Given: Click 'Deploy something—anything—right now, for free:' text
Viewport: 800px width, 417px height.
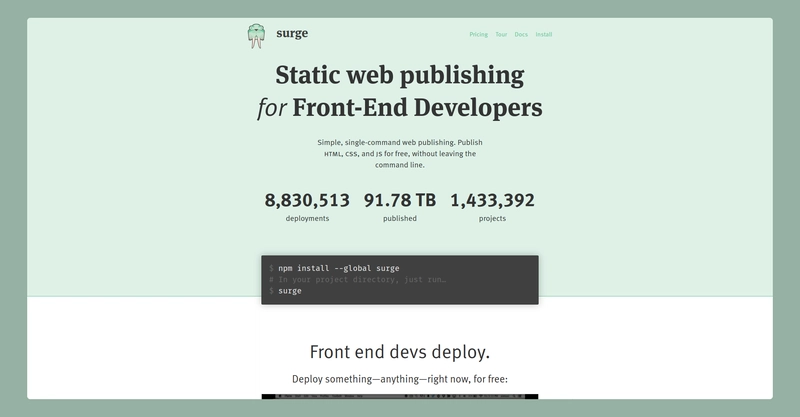Looking at the screenshot, I should [x=399, y=379].
